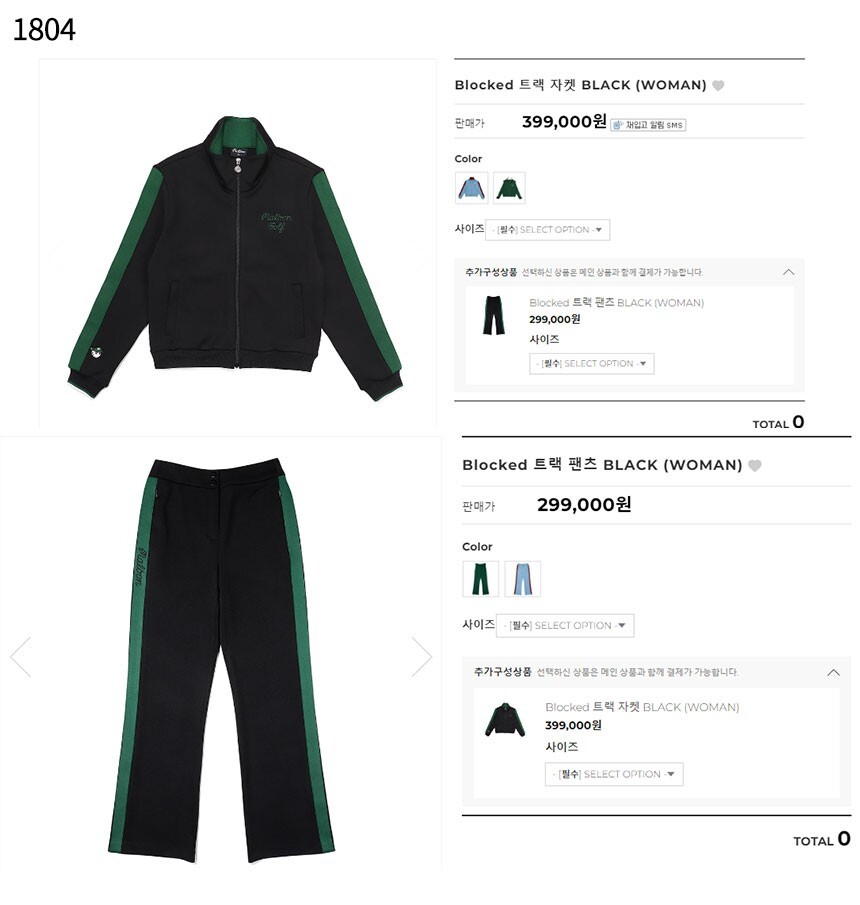Select the light blue pants color swatch
Image resolution: width=860 pixels, height=905 pixels.
point(522,579)
